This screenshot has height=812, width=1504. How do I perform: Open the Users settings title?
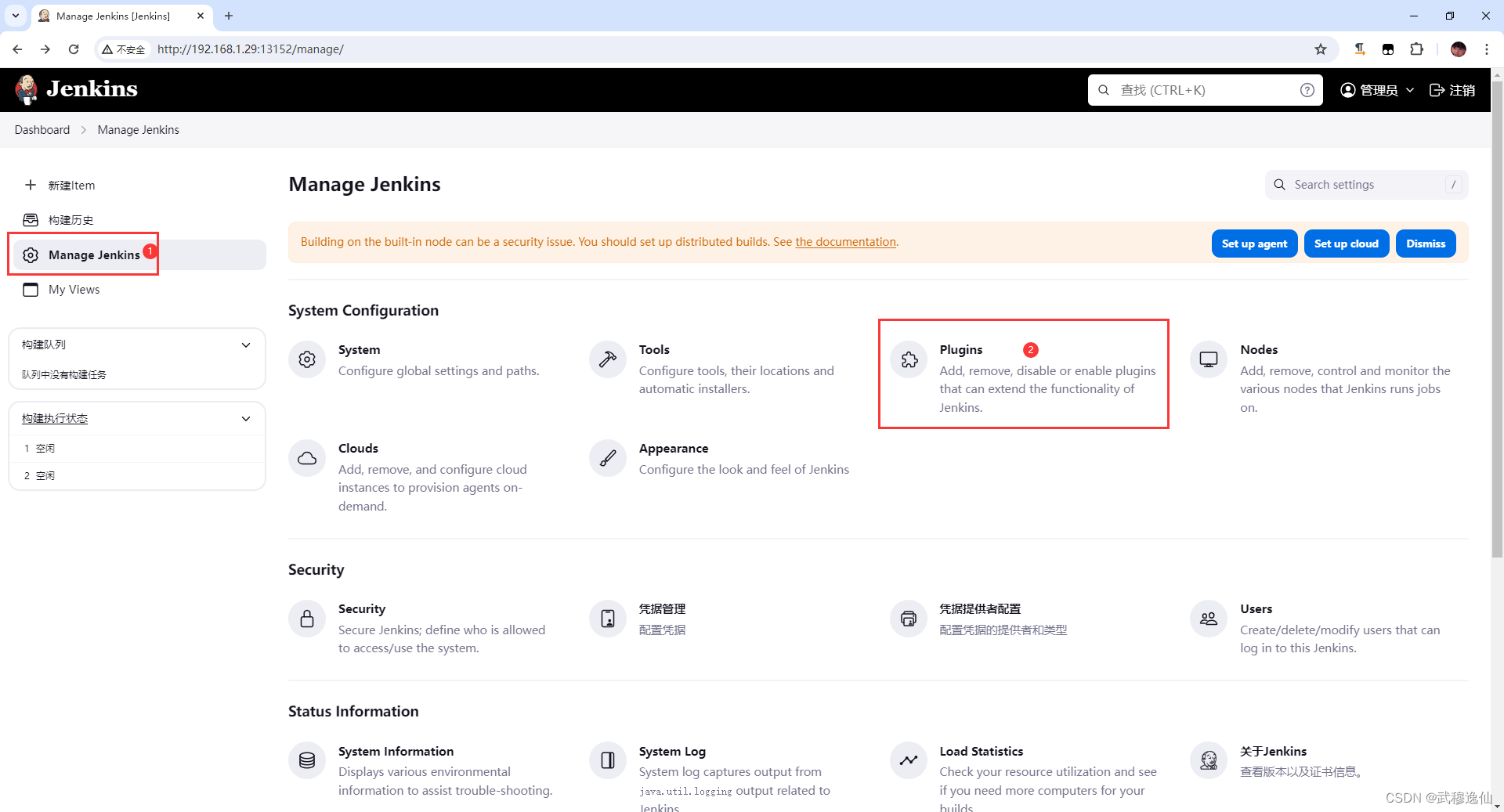(1256, 609)
